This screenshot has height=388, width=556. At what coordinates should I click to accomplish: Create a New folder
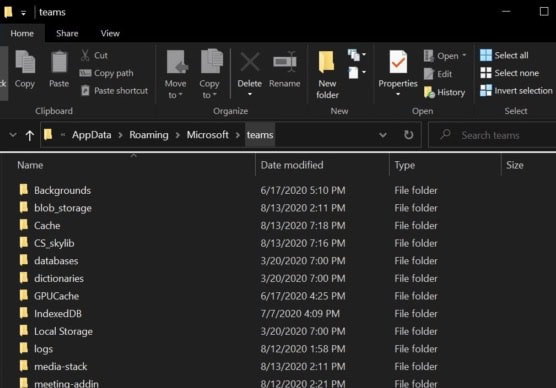[327, 74]
